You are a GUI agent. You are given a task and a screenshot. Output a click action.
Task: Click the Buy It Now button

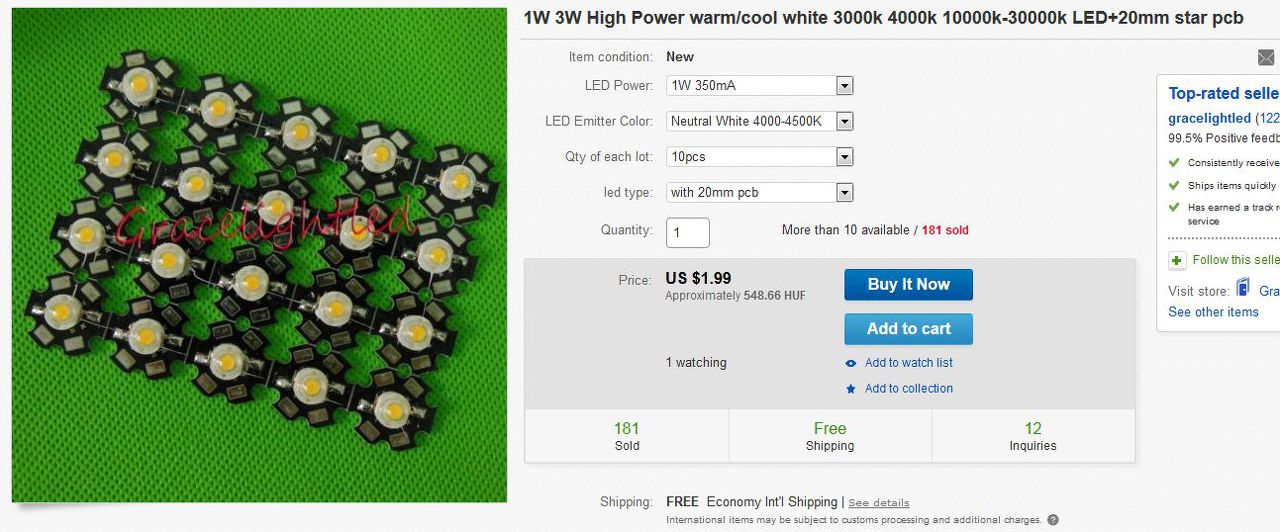908,285
